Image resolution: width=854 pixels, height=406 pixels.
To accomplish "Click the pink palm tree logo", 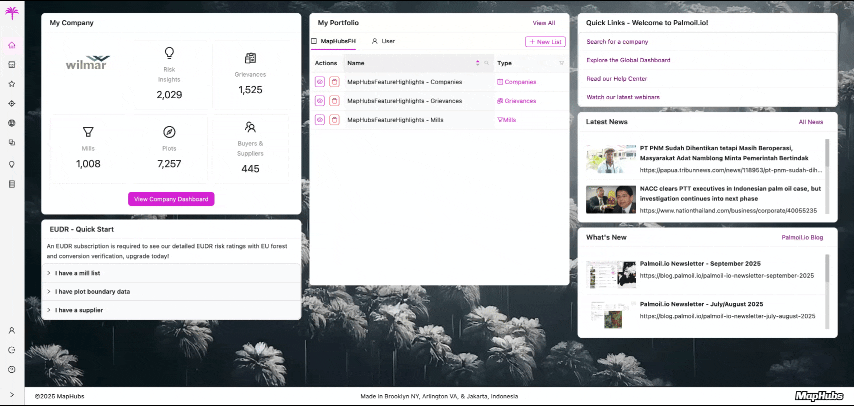I will tap(11, 13).
